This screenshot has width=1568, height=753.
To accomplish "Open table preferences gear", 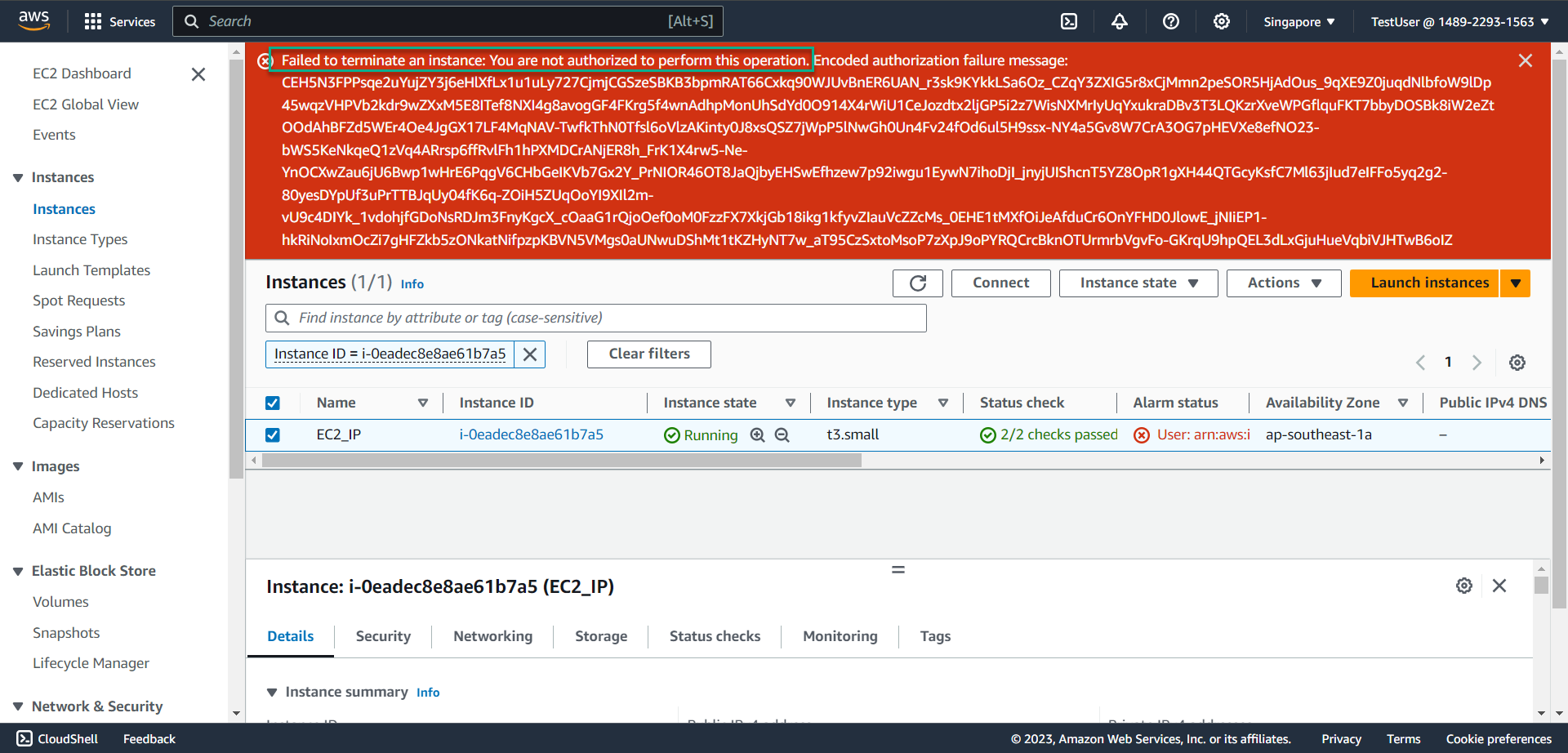I will [1517, 363].
